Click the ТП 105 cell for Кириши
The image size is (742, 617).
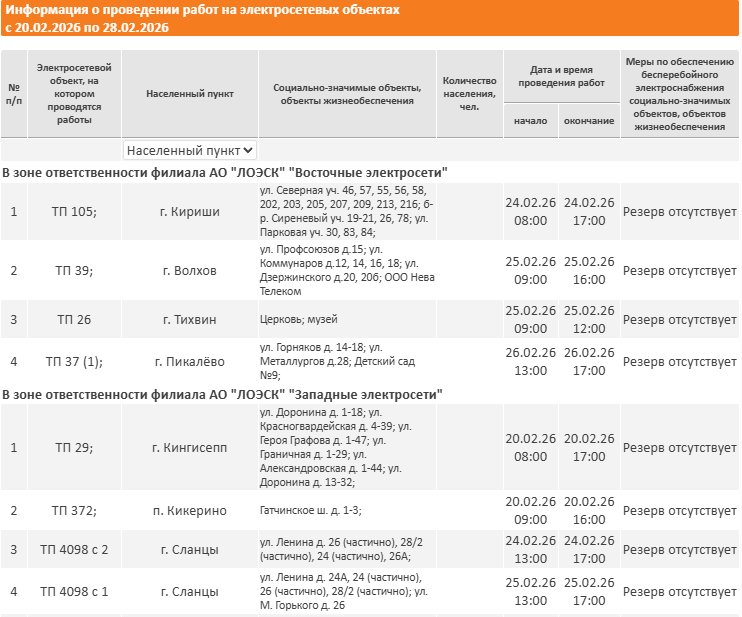[74, 212]
